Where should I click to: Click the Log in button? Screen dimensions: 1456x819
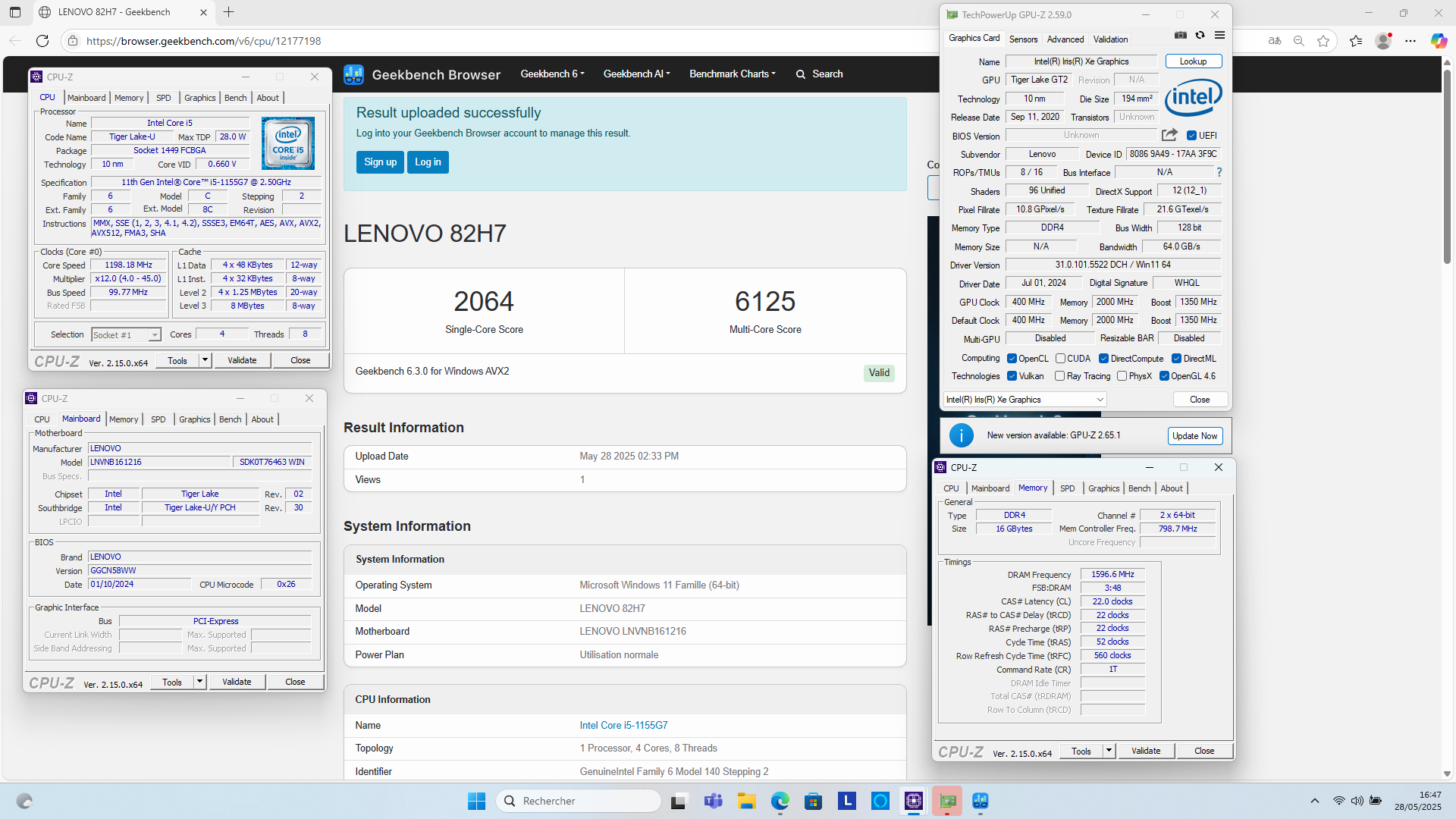(428, 162)
